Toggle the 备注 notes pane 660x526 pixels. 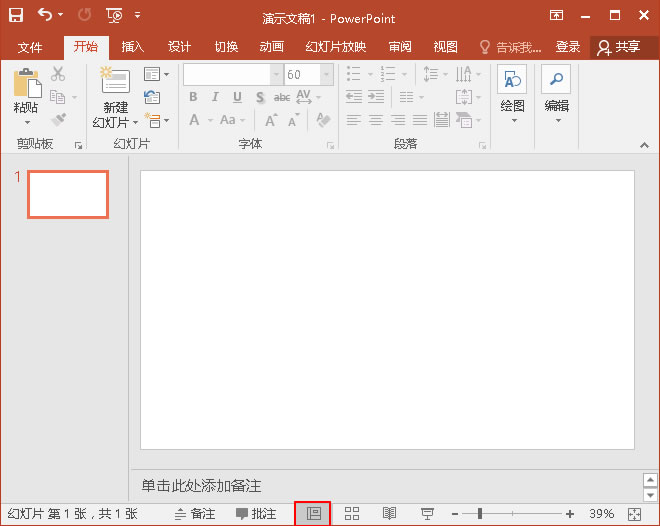coord(195,513)
